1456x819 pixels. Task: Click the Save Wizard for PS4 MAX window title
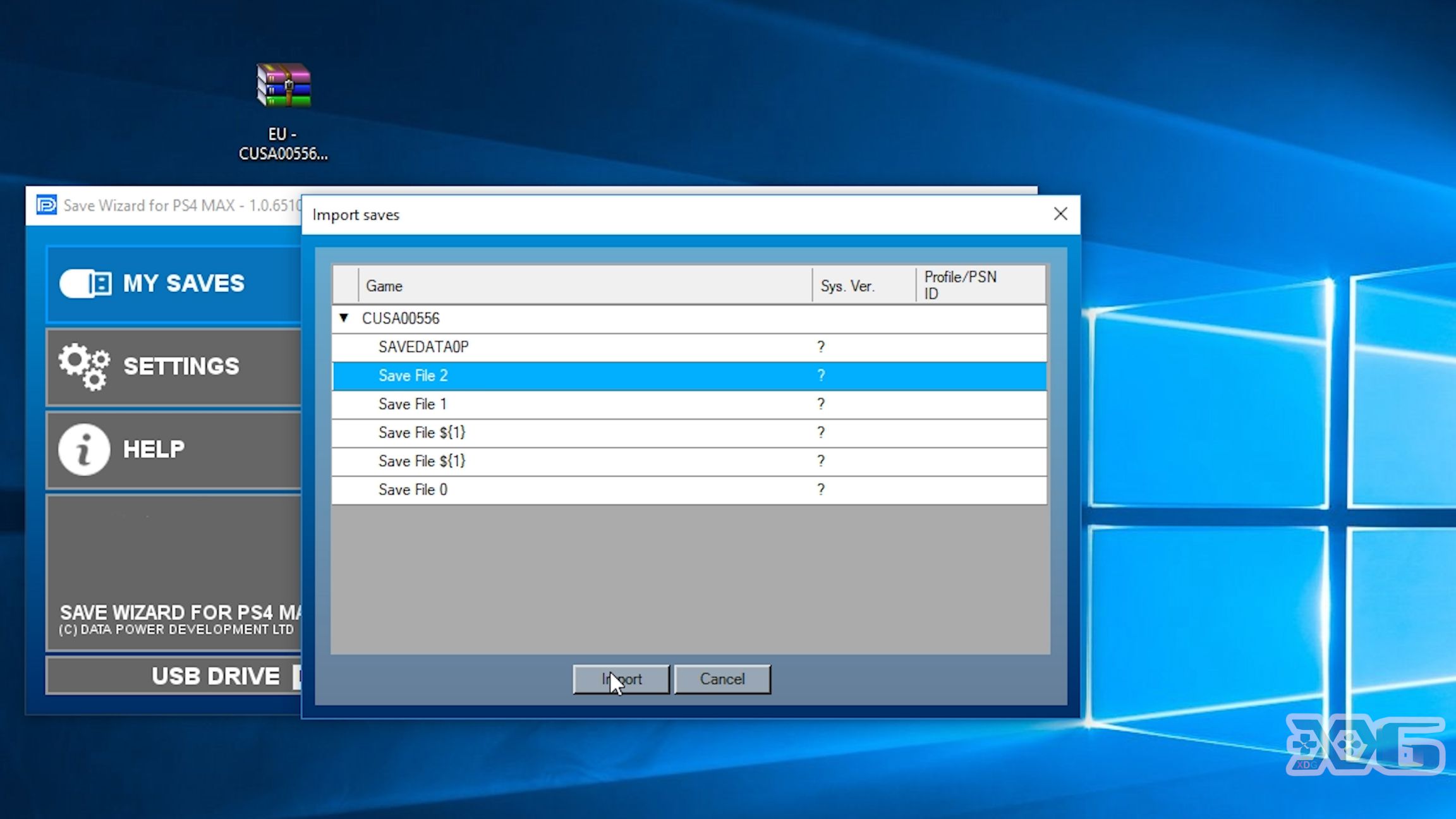[x=182, y=205]
